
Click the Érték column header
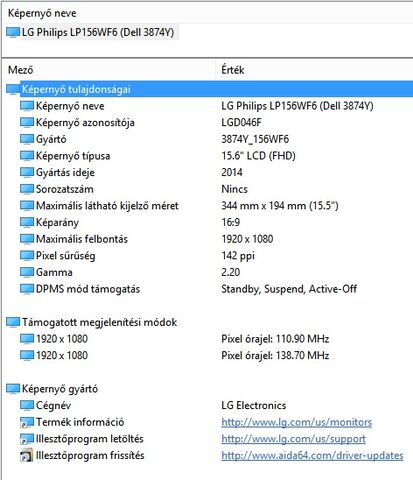[233, 70]
